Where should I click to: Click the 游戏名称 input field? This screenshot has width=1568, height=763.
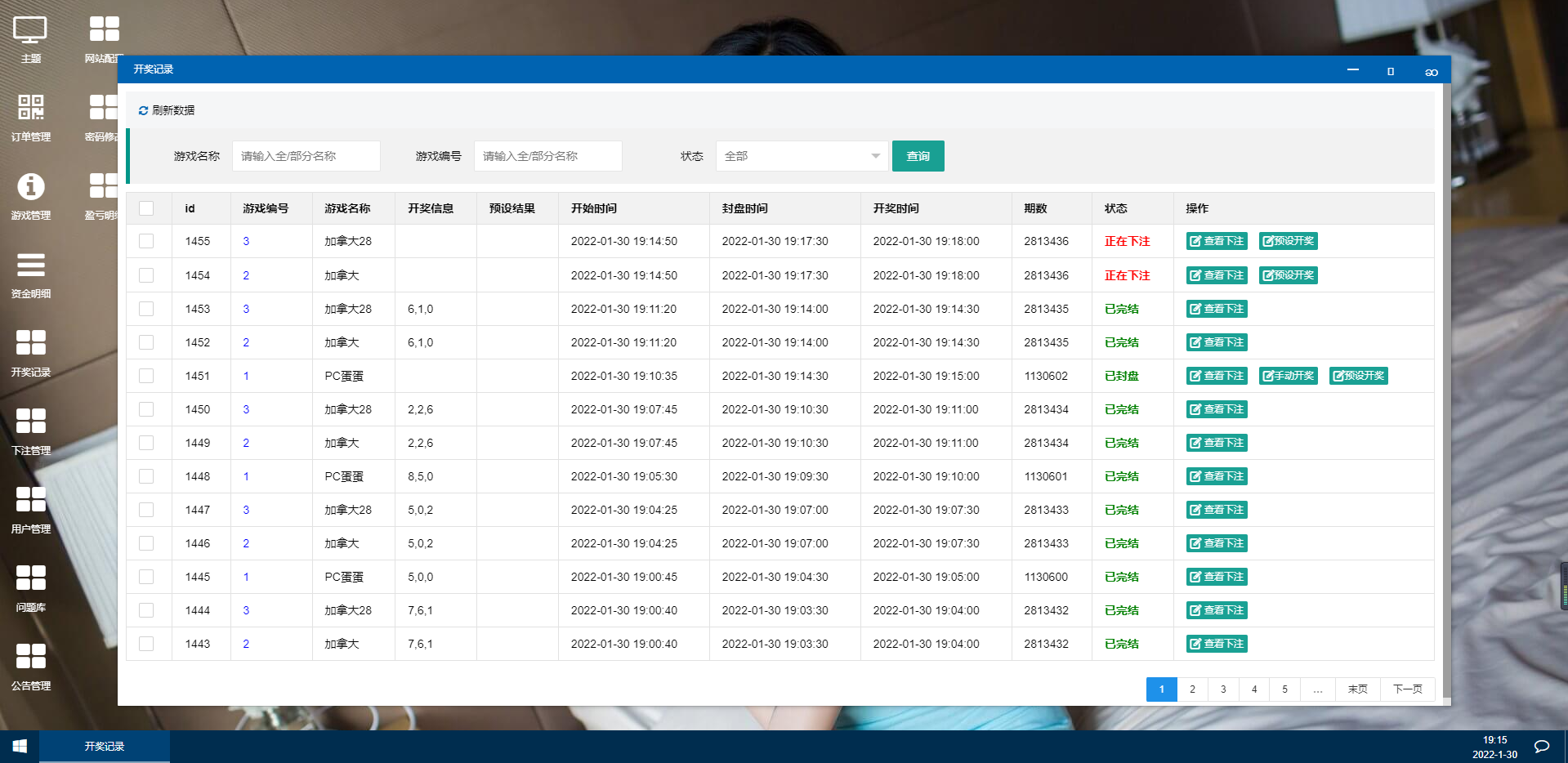tap(306, 156)
